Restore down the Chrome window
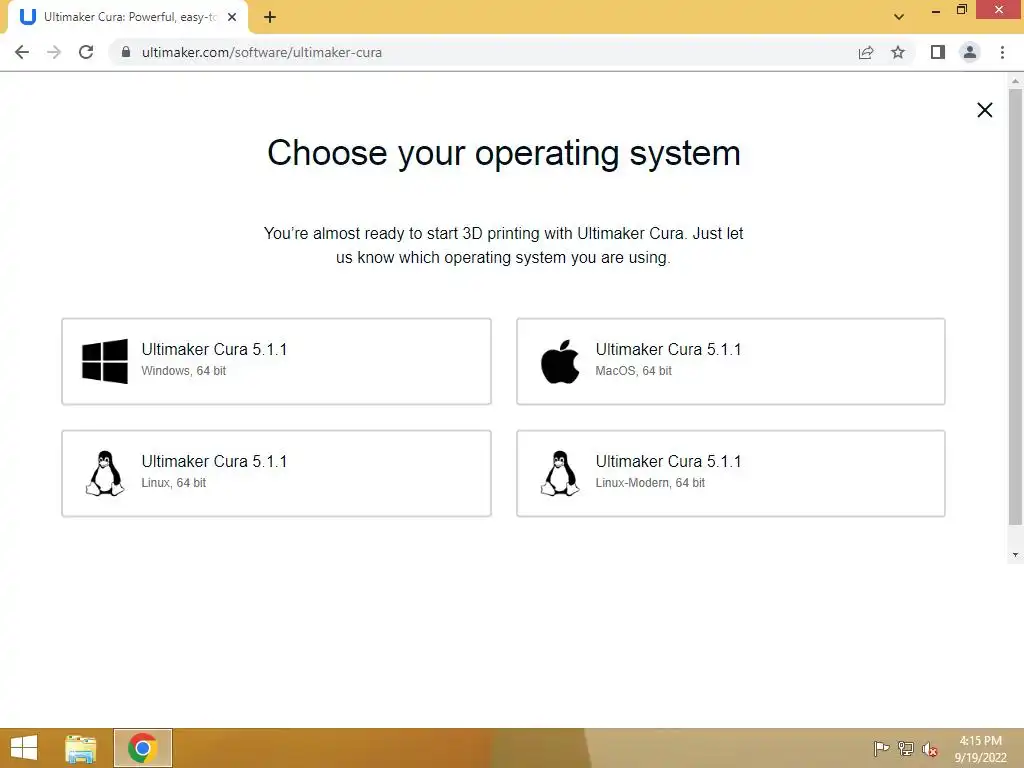The image size is (1024, 768). tap(961, 10)
